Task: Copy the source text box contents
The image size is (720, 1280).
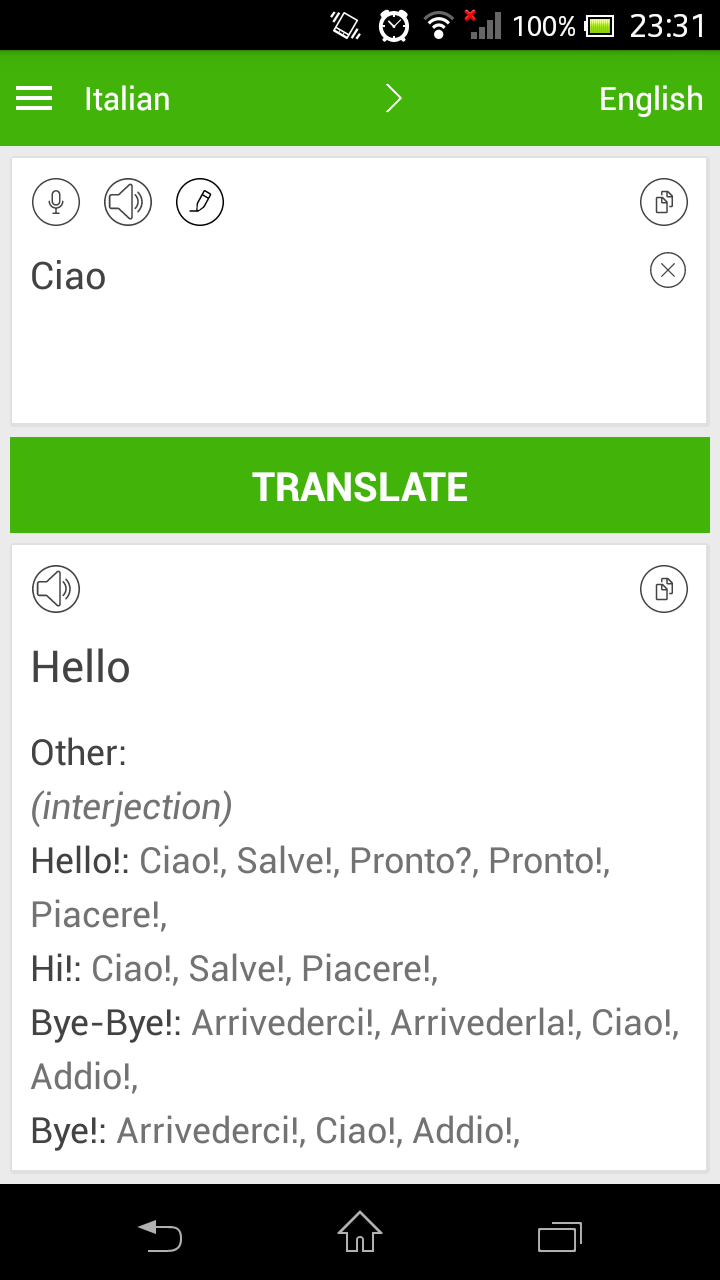Action: (664, 203)
